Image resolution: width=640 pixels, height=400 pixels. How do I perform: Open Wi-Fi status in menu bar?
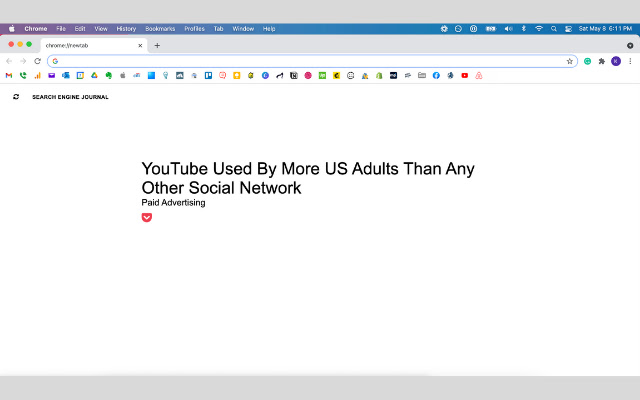539,29
